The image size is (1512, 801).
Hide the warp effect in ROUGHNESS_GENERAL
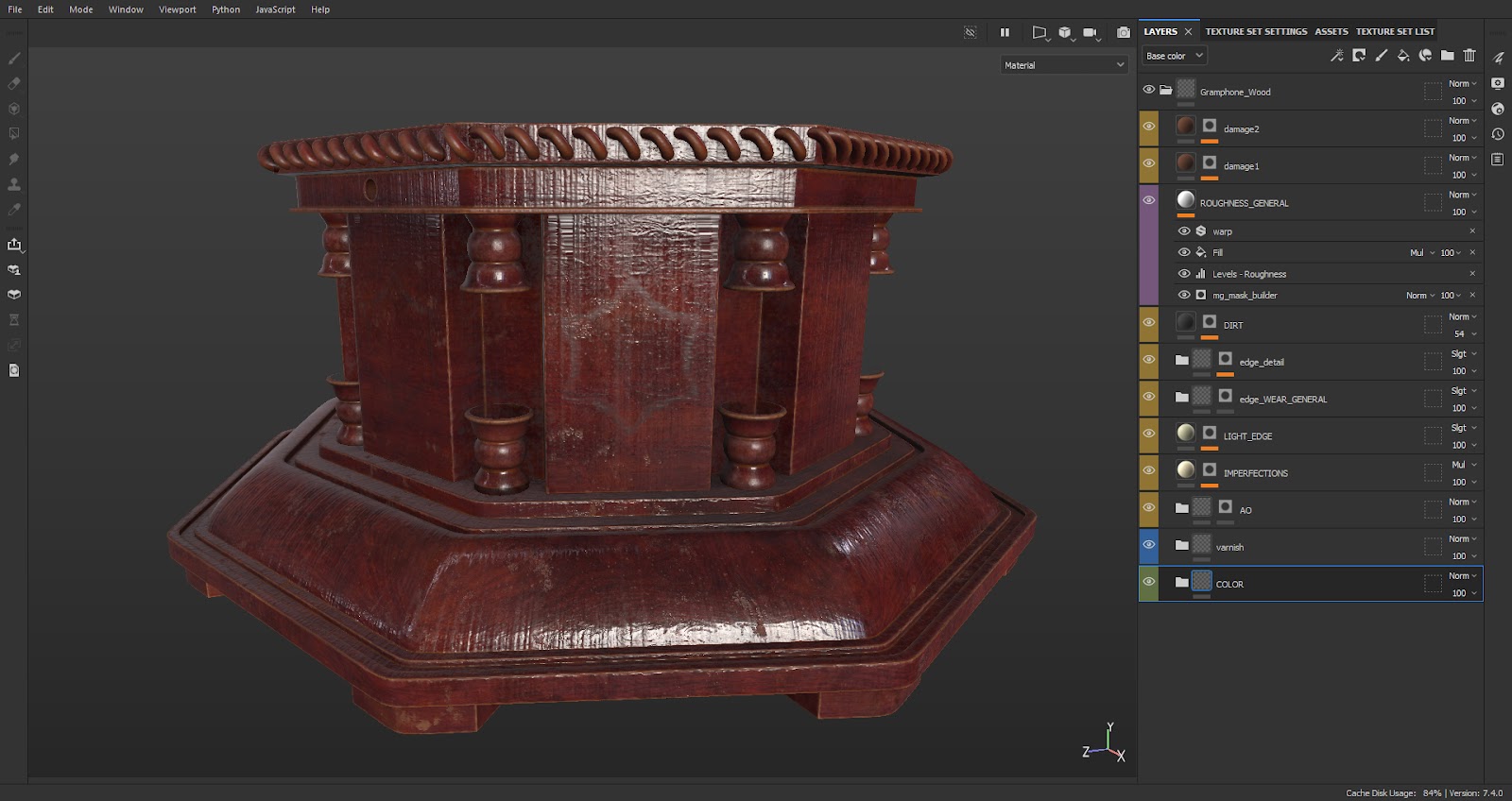pos(1184,230)
